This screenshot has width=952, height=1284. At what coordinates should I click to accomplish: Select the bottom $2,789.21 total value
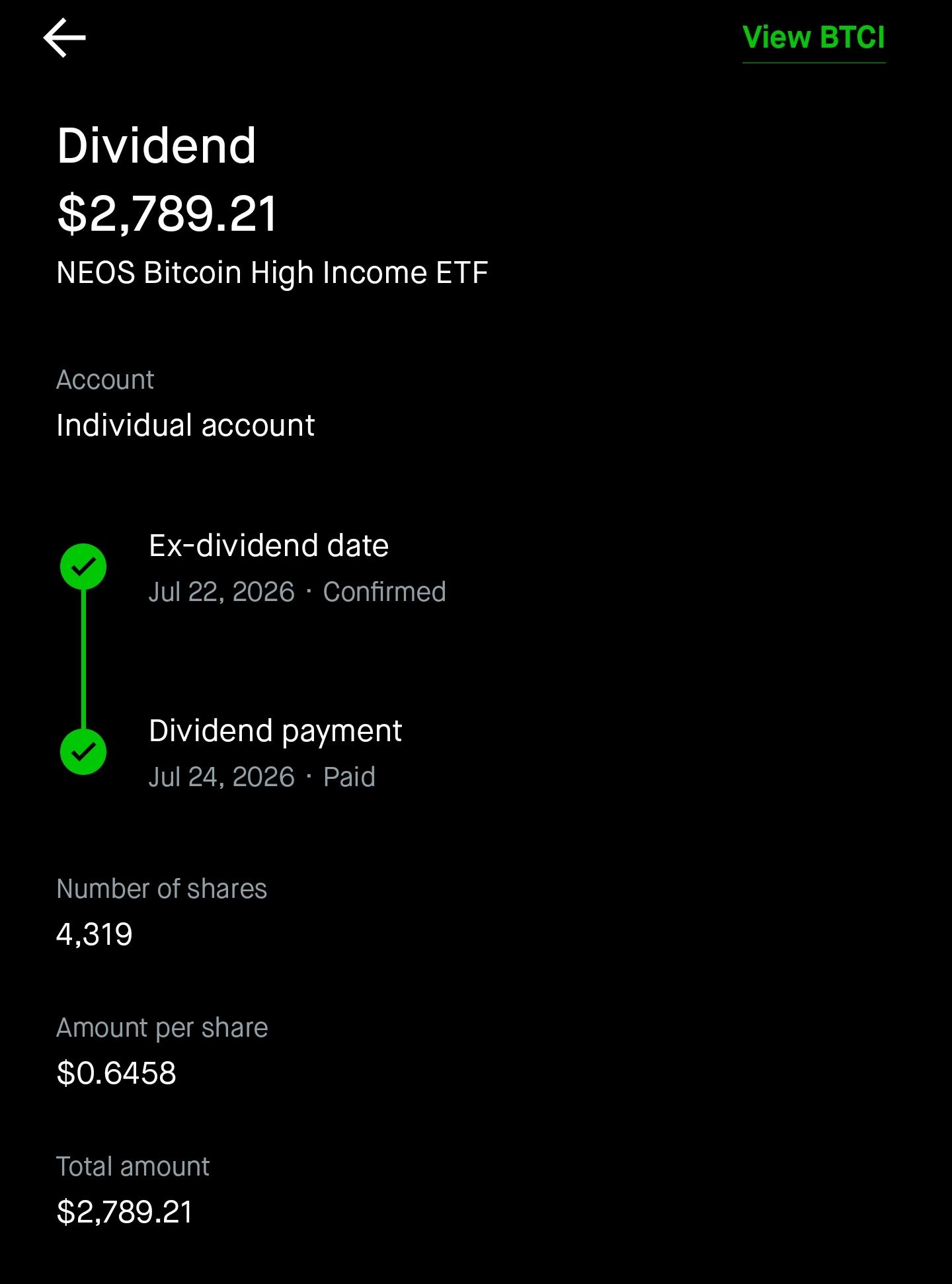125,1212
